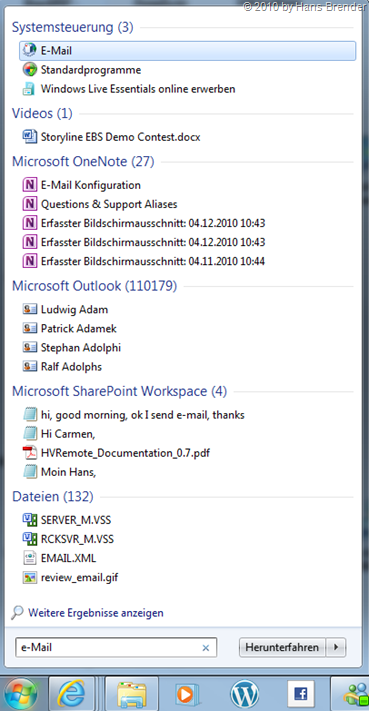
Task: Show all Microsoft OneNote (27) results
Action: point(83,161)
